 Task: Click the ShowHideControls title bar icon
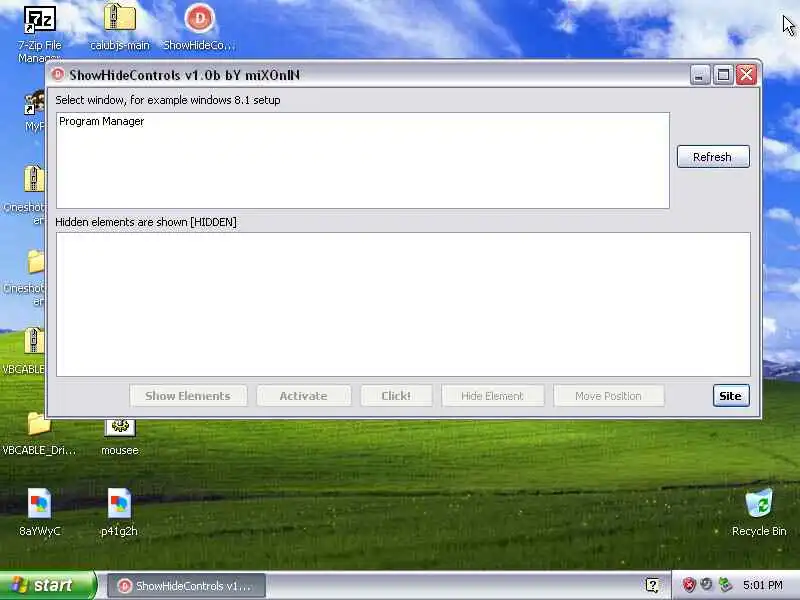click(58, 74)
